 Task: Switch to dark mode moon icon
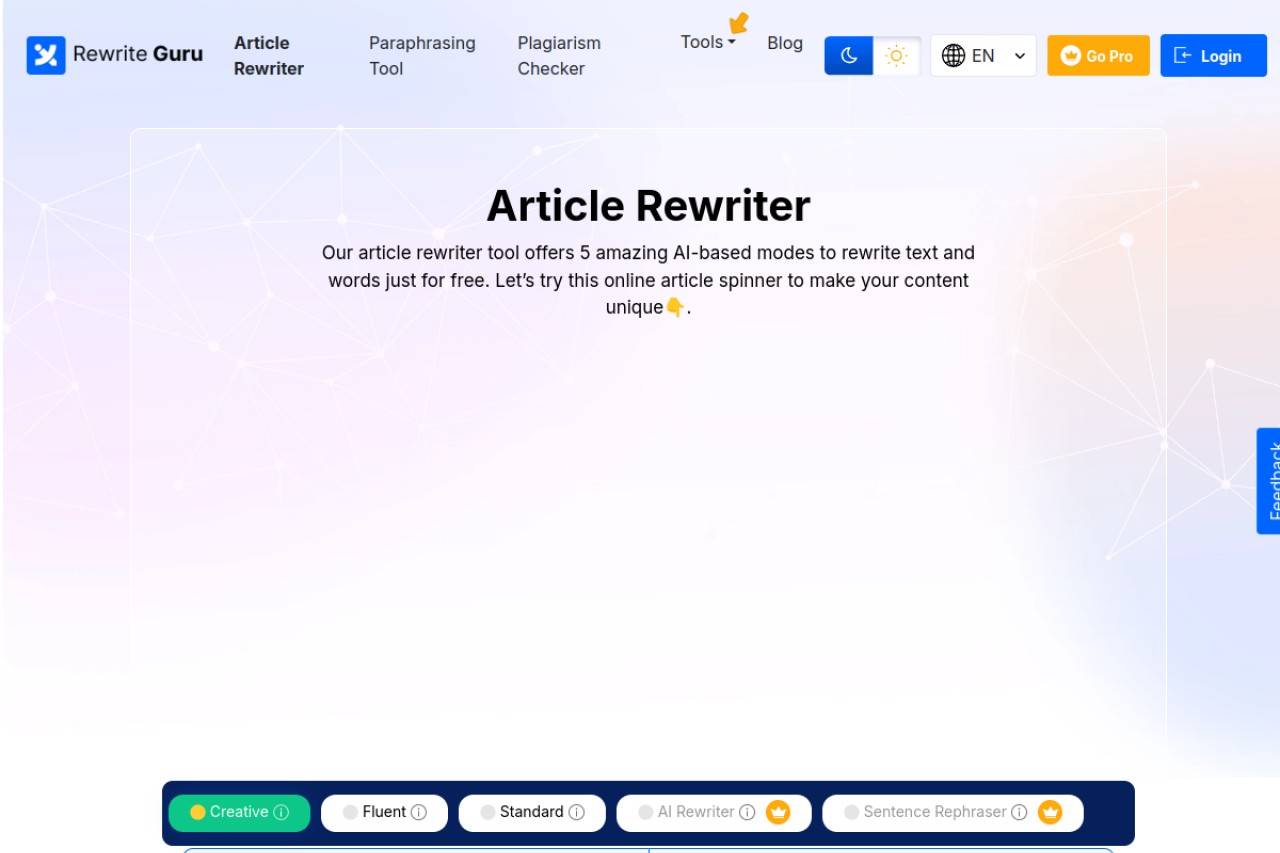click(x=849, y=56)
